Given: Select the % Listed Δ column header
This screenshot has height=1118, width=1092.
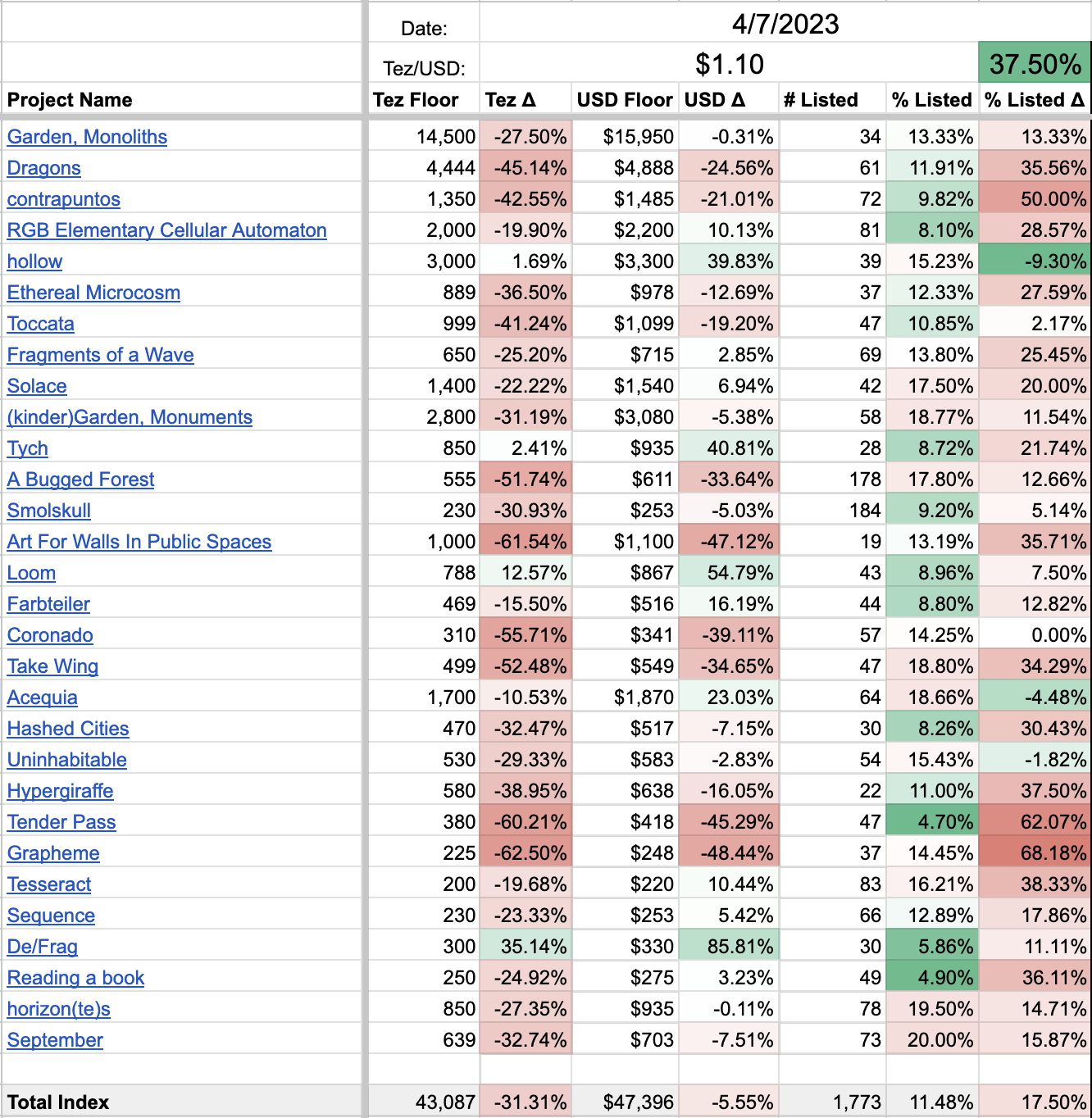Looking at the screenshot, I should point(1034,100).
